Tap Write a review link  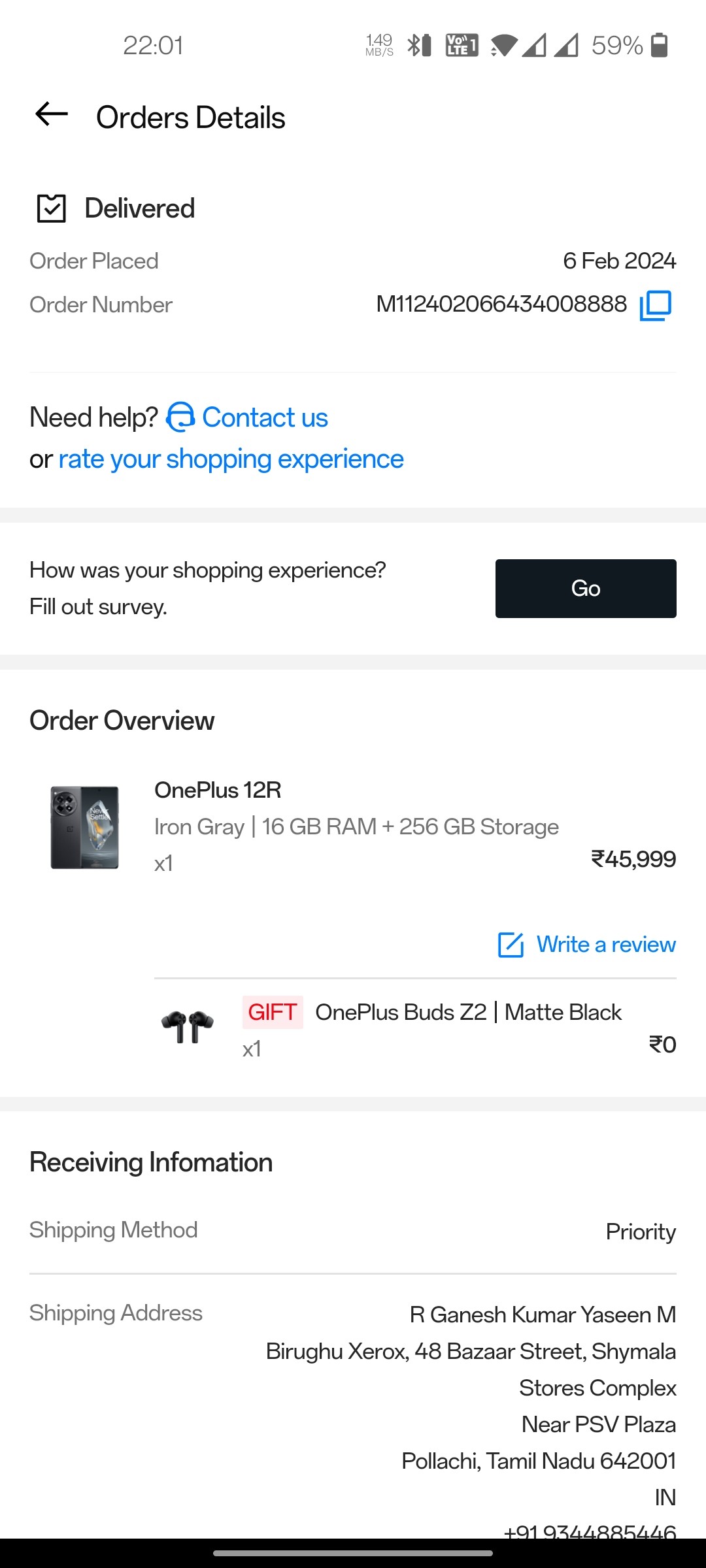(x=606, y=945)
